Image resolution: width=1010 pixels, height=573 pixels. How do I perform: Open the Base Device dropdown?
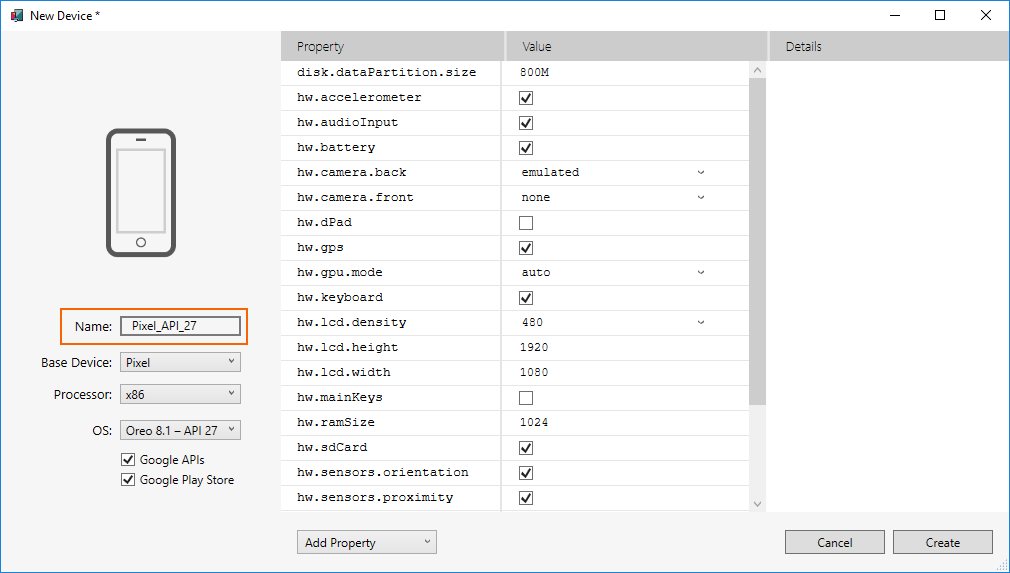coord(180,362)
